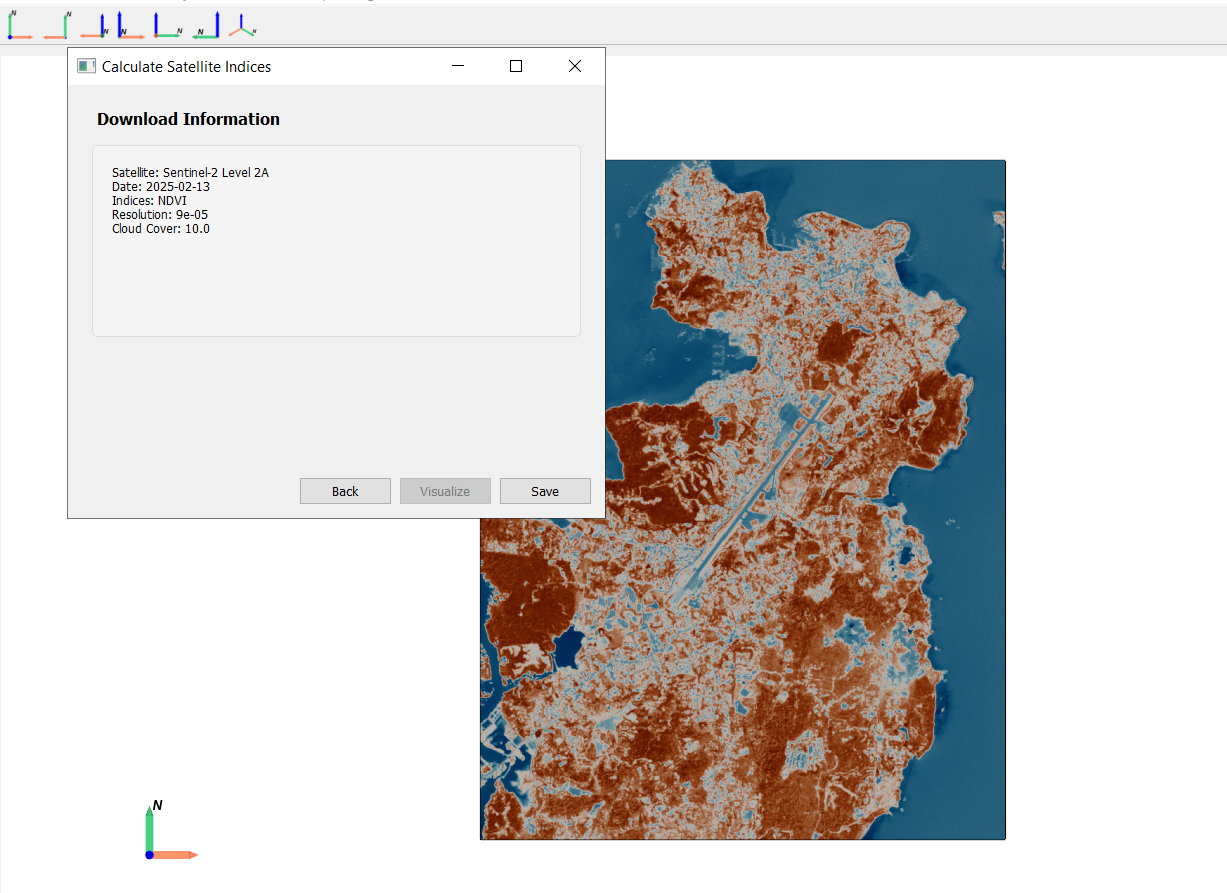Click the Satellite: Sentinel-2 Level 2A text line
The image size is (1227, 893).
tap(190, 172)
